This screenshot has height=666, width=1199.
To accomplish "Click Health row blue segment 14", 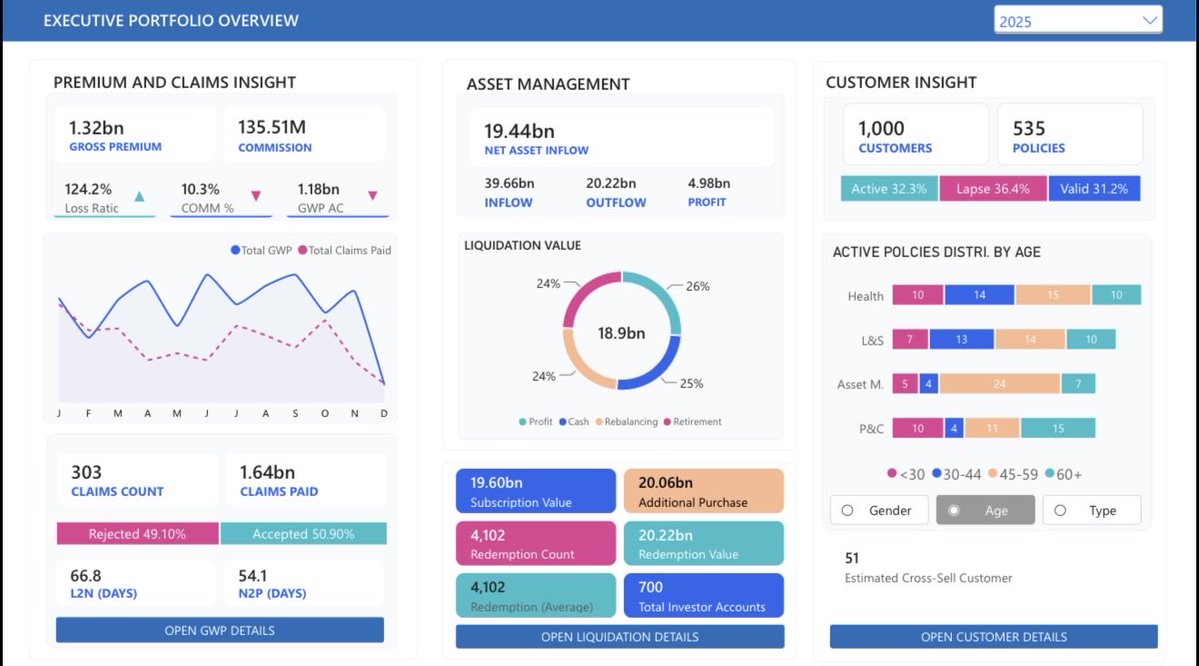I will click(980, 295).
